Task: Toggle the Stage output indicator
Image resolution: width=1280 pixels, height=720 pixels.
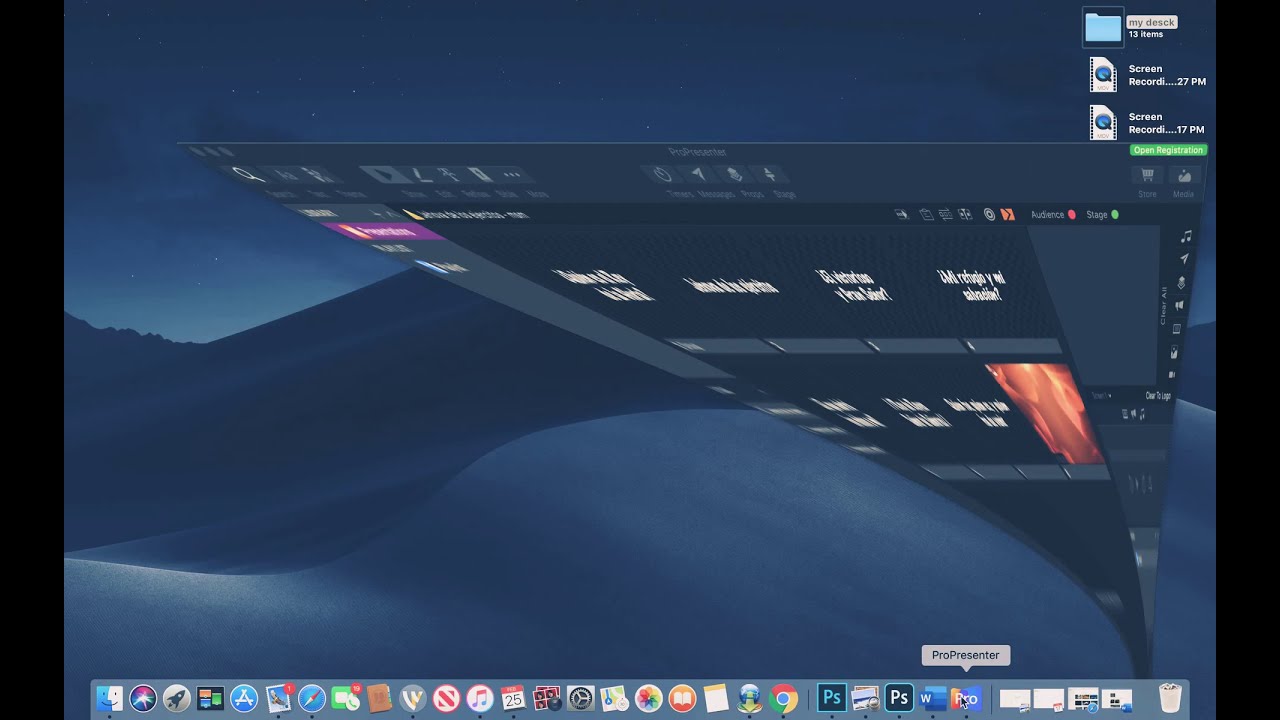Action: 1102,215
